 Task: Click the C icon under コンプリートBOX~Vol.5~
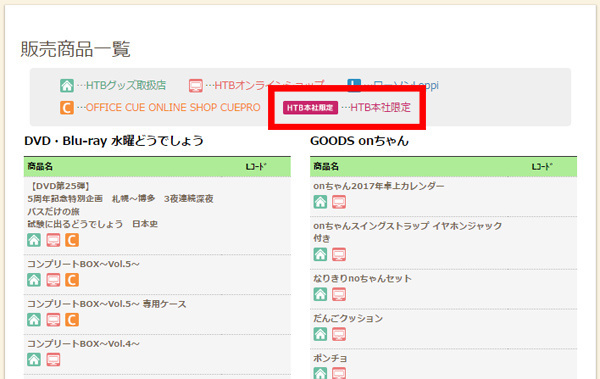click(72, 280)
